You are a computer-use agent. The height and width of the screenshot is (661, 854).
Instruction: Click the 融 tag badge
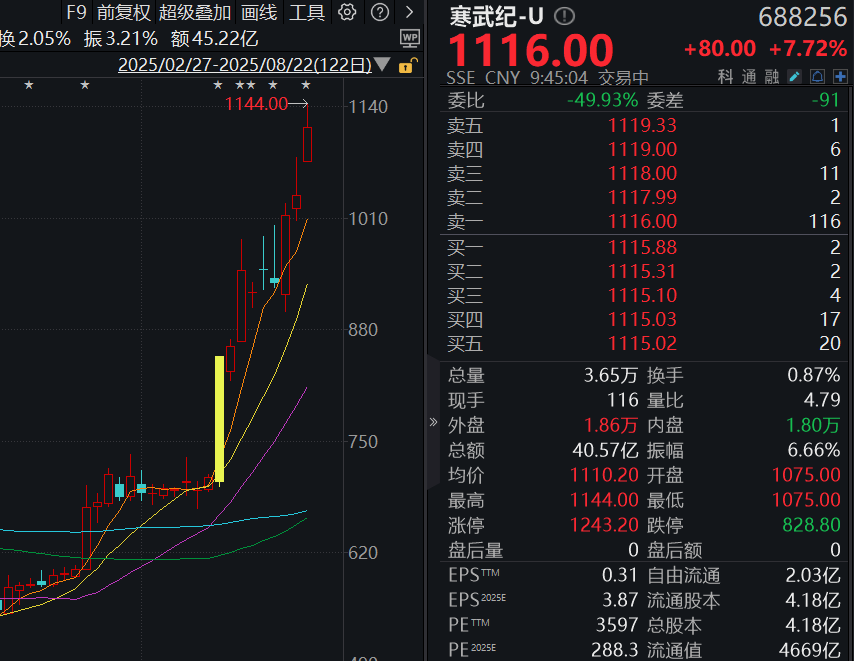(772, 77)
